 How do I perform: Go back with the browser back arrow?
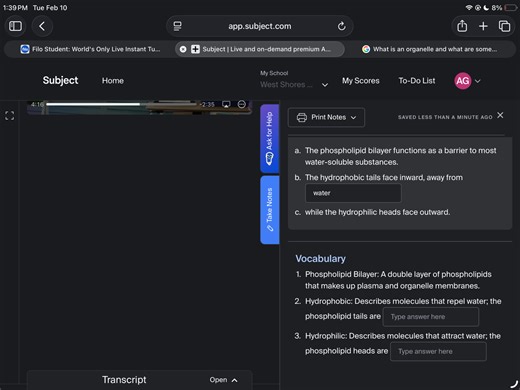point(42,26)
